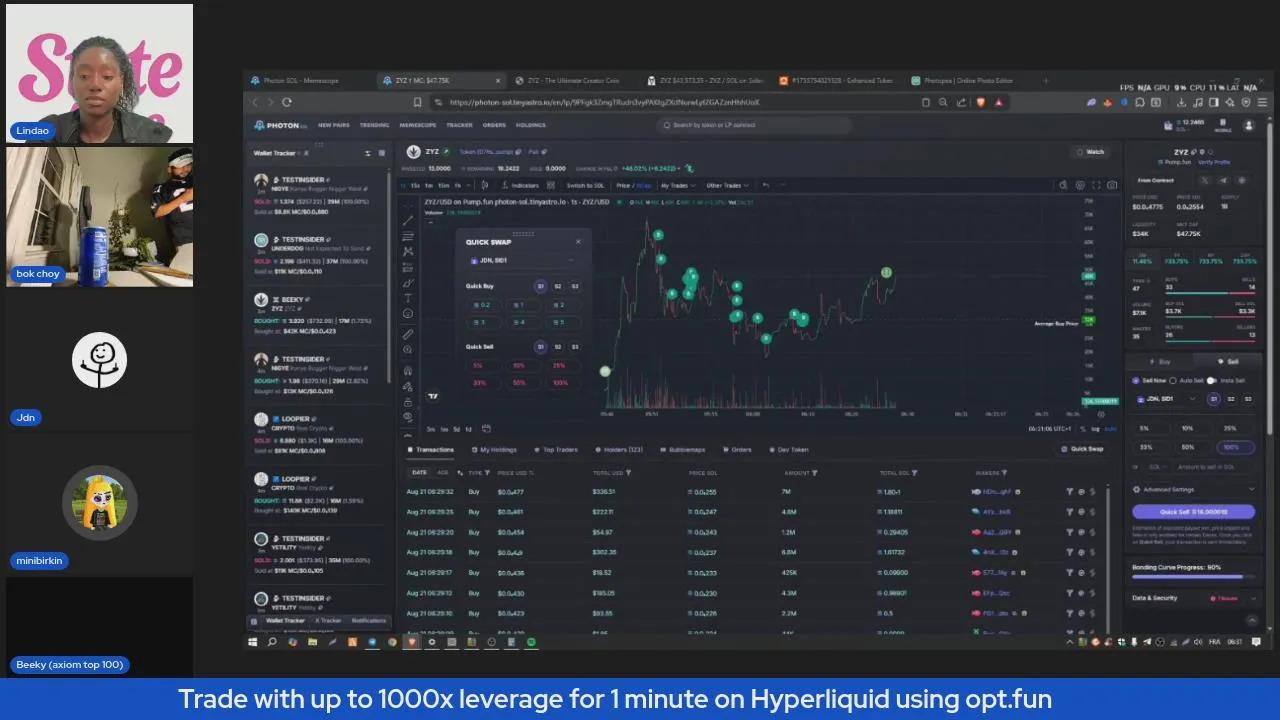The width and height of the screenshot is (1280, 720).
Task: Select S2 preset in Quick Buy
Action: click(559, 286)
